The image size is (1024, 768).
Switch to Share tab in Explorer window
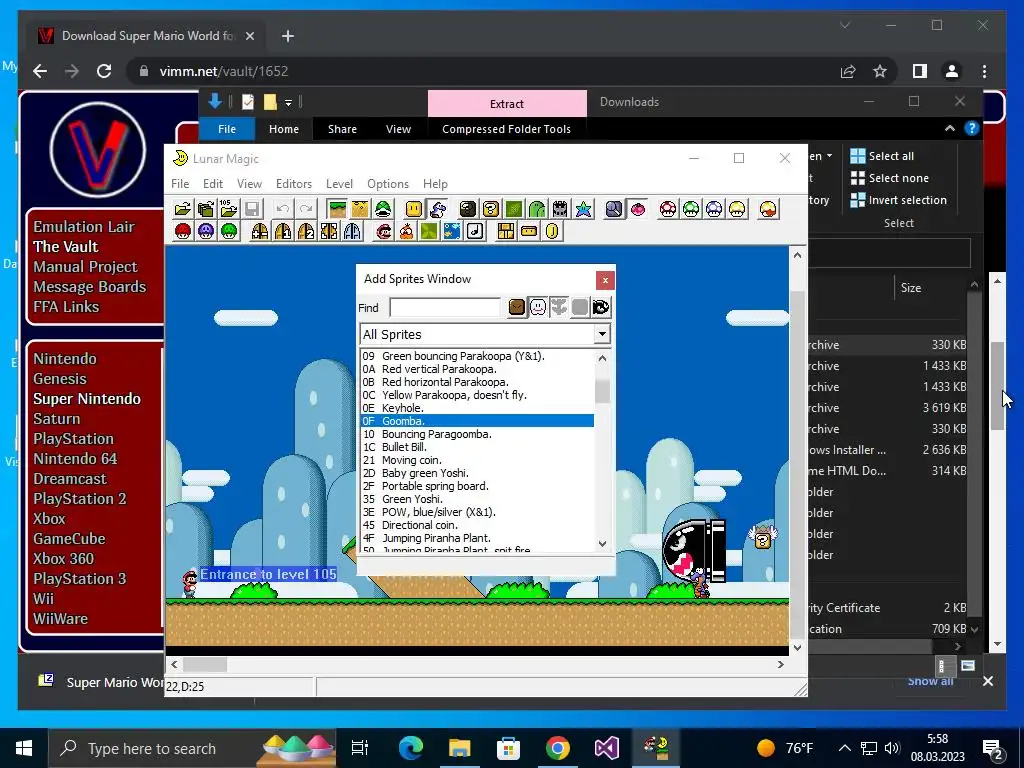(342, 129)
